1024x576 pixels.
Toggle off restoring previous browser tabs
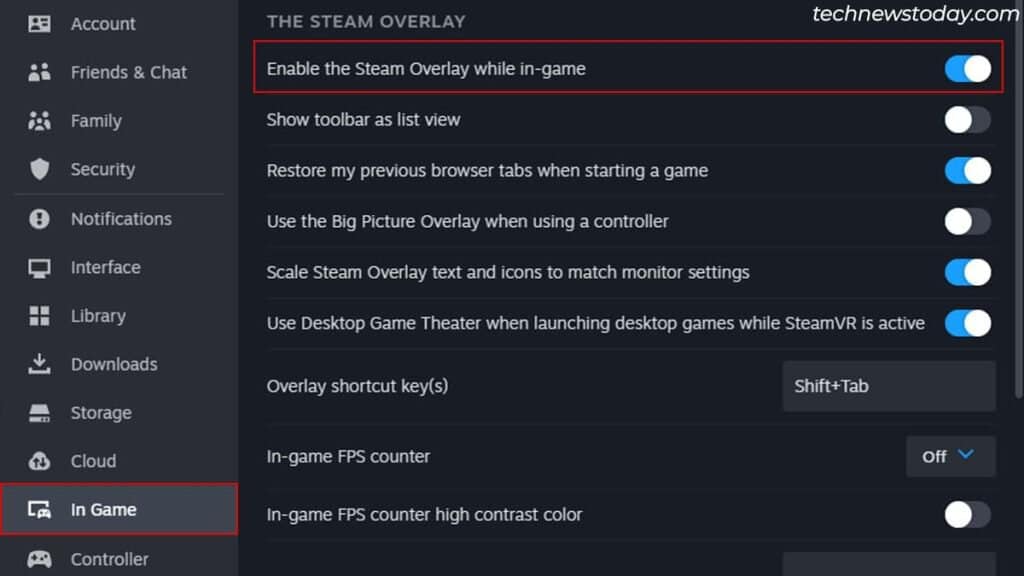(965, 170)
